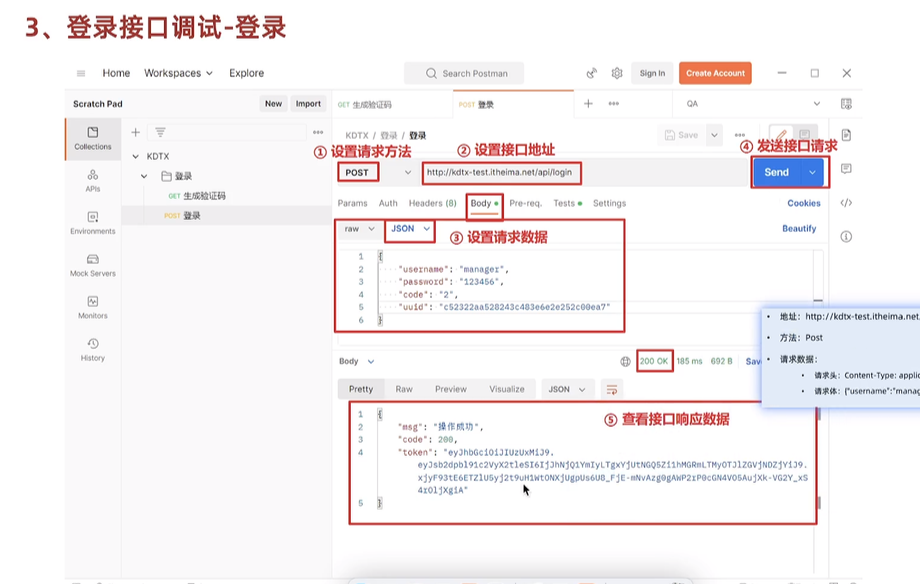The height and width of the screenshot is (584, 920).
Task: Open the JSON body format dropdown
Action: [x=410, y=229]
